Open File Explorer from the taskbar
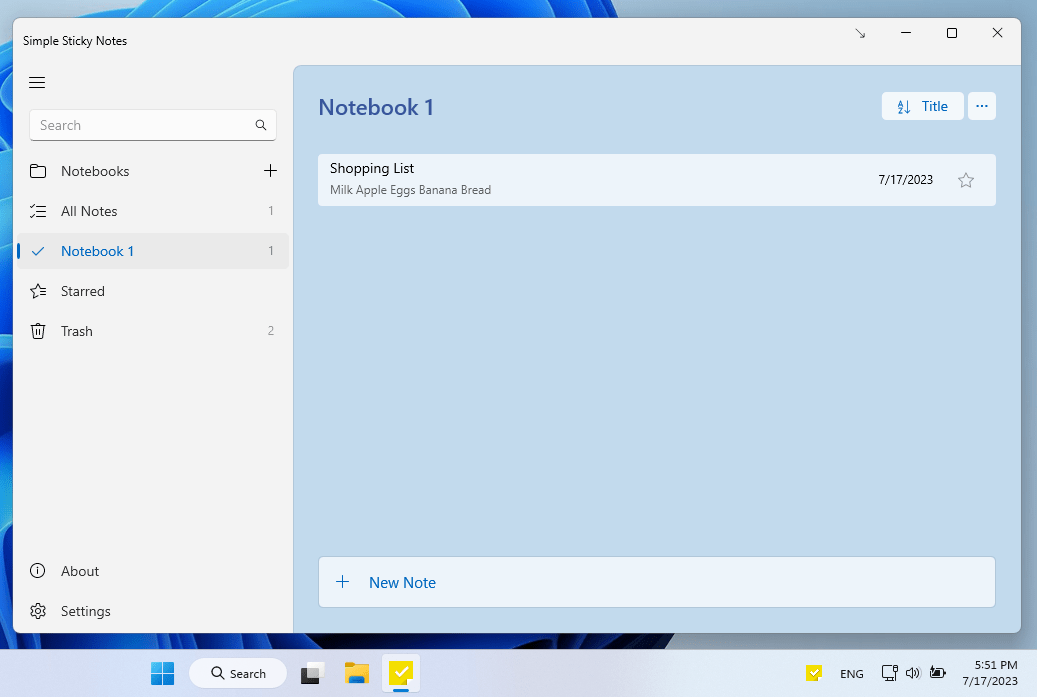This screenshot has width=1037, height=697. pyautogui.click(x=357, y=674)
